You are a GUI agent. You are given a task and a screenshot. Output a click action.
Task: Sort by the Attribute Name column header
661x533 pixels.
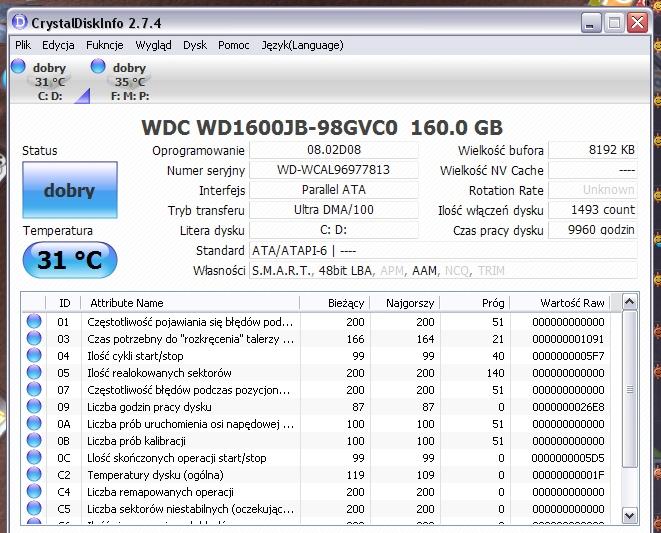(190, 303)
